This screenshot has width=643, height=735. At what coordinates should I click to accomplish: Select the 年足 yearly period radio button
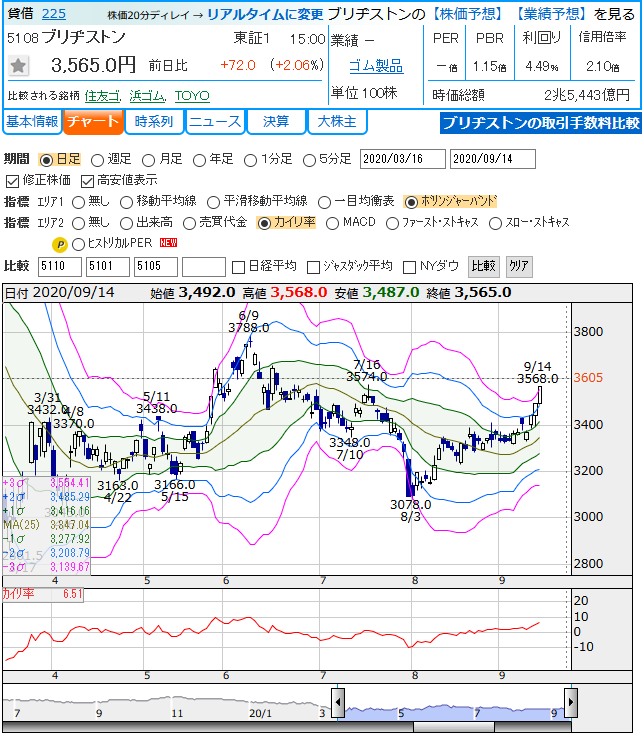(x=199, y=160)
